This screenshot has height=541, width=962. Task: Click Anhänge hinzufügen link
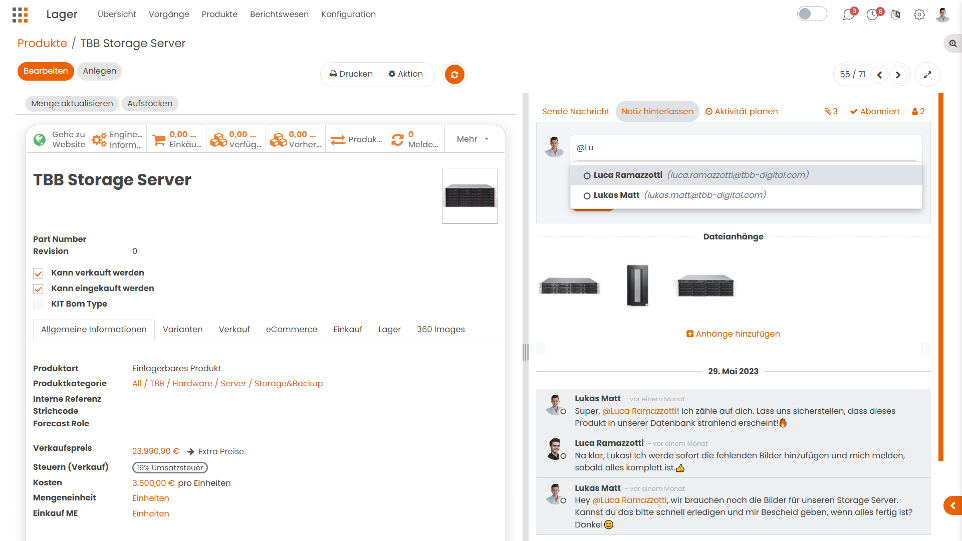pos(733,334)
